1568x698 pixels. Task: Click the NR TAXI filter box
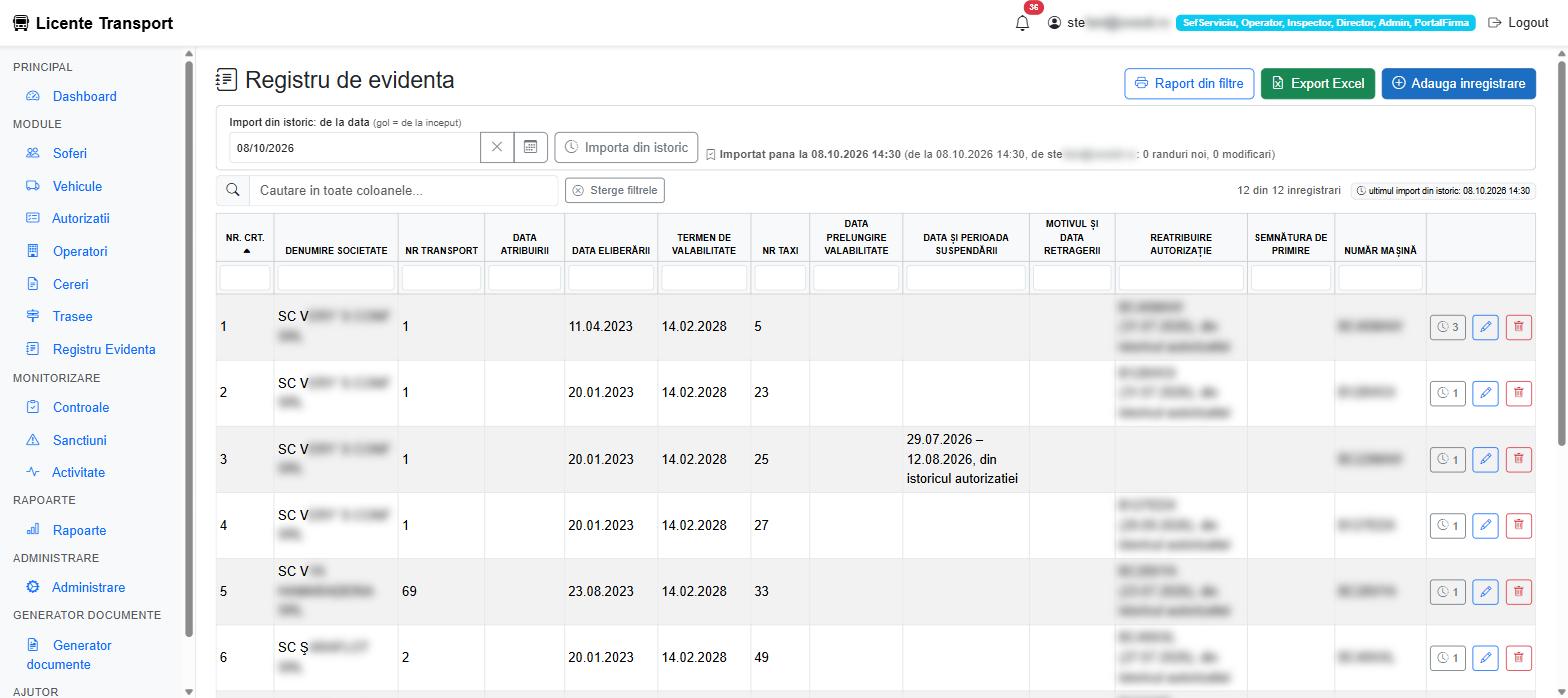coord(780,278)
